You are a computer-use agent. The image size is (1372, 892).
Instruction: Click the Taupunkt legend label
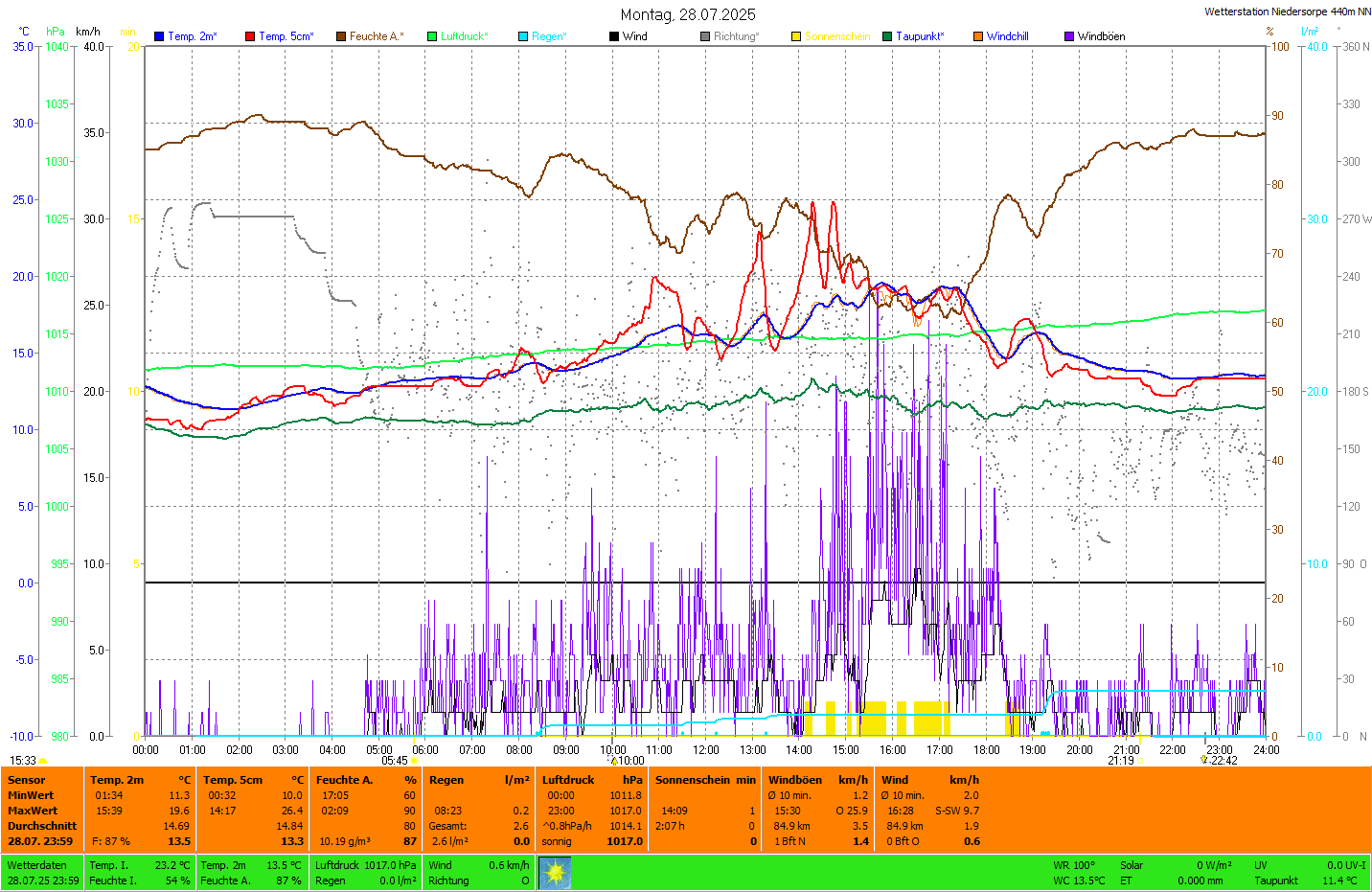point(919,36)
